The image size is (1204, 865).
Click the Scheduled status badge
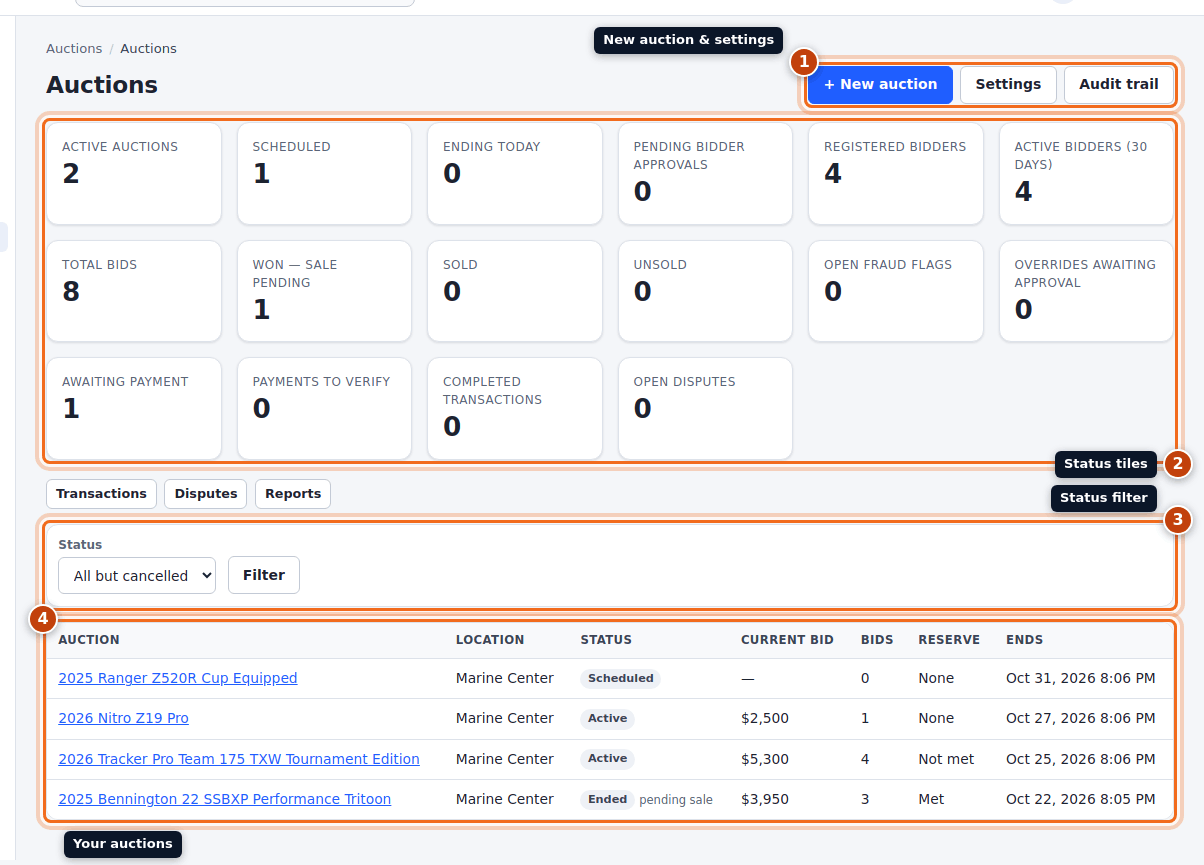(620, 678)
